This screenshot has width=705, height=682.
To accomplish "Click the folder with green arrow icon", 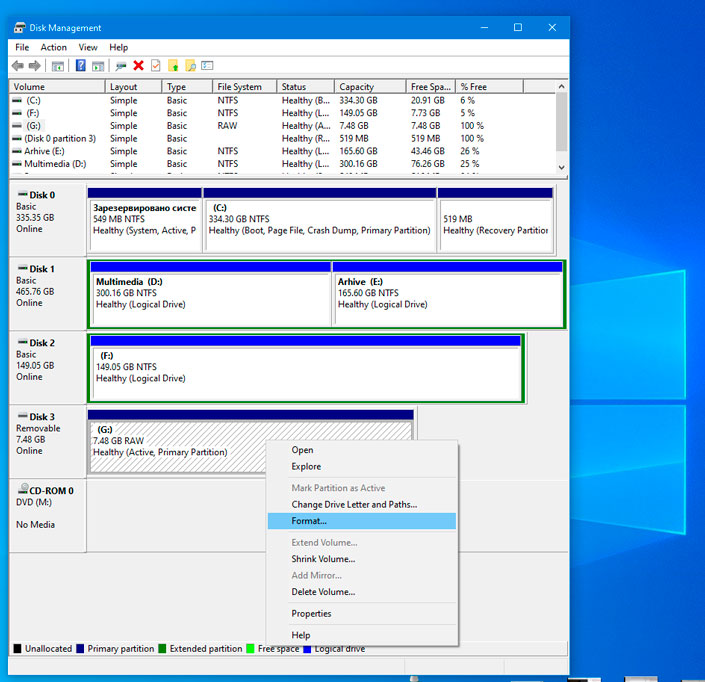I will click(173, 66).
